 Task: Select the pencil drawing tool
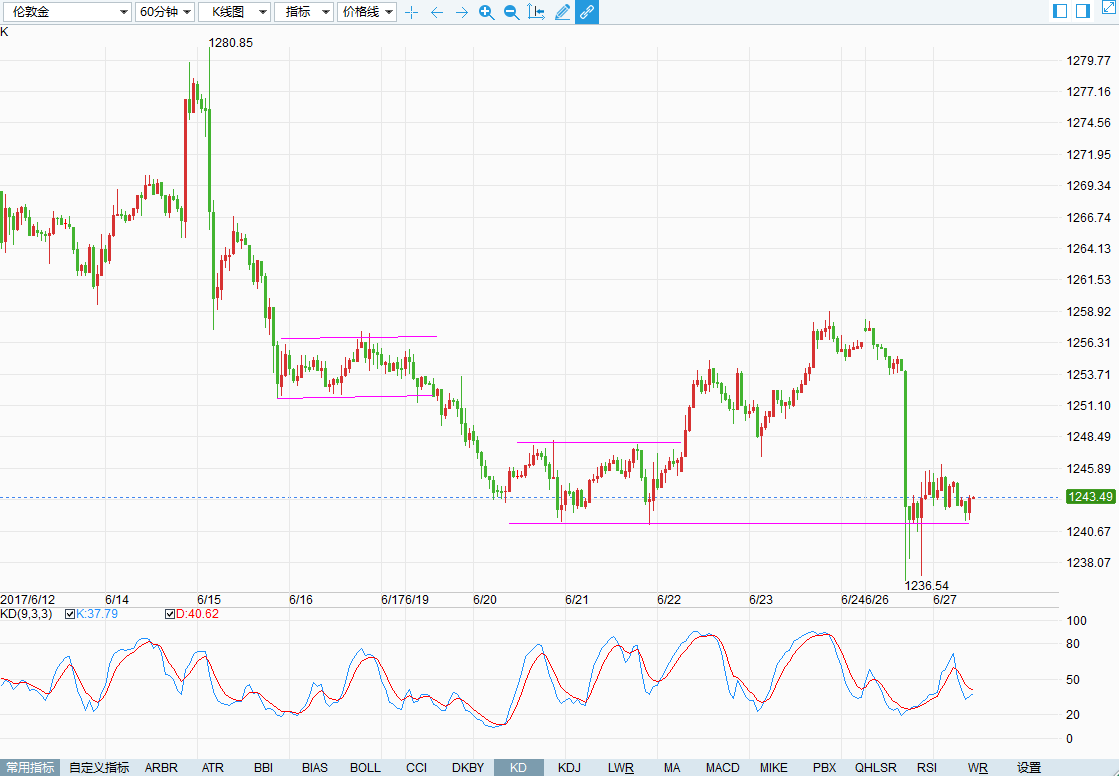[562, 12]
